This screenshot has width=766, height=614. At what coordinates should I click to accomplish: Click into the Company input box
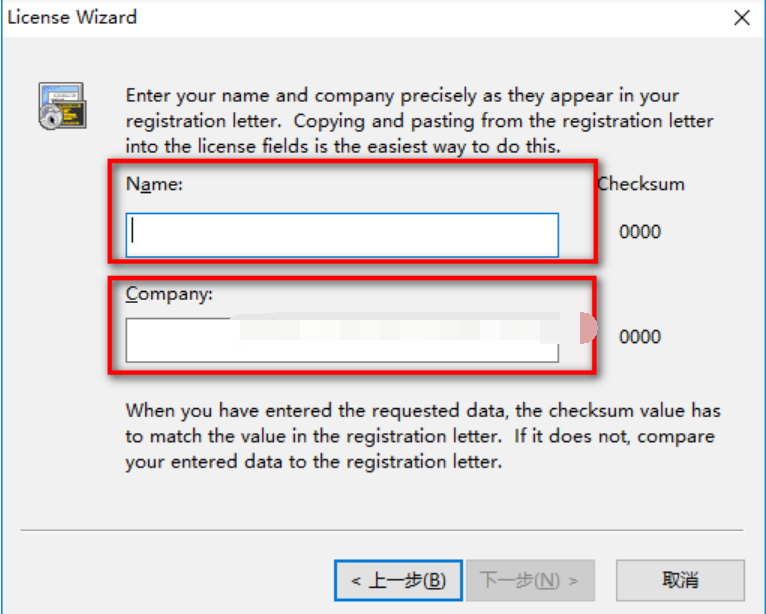tap(342, 340)
